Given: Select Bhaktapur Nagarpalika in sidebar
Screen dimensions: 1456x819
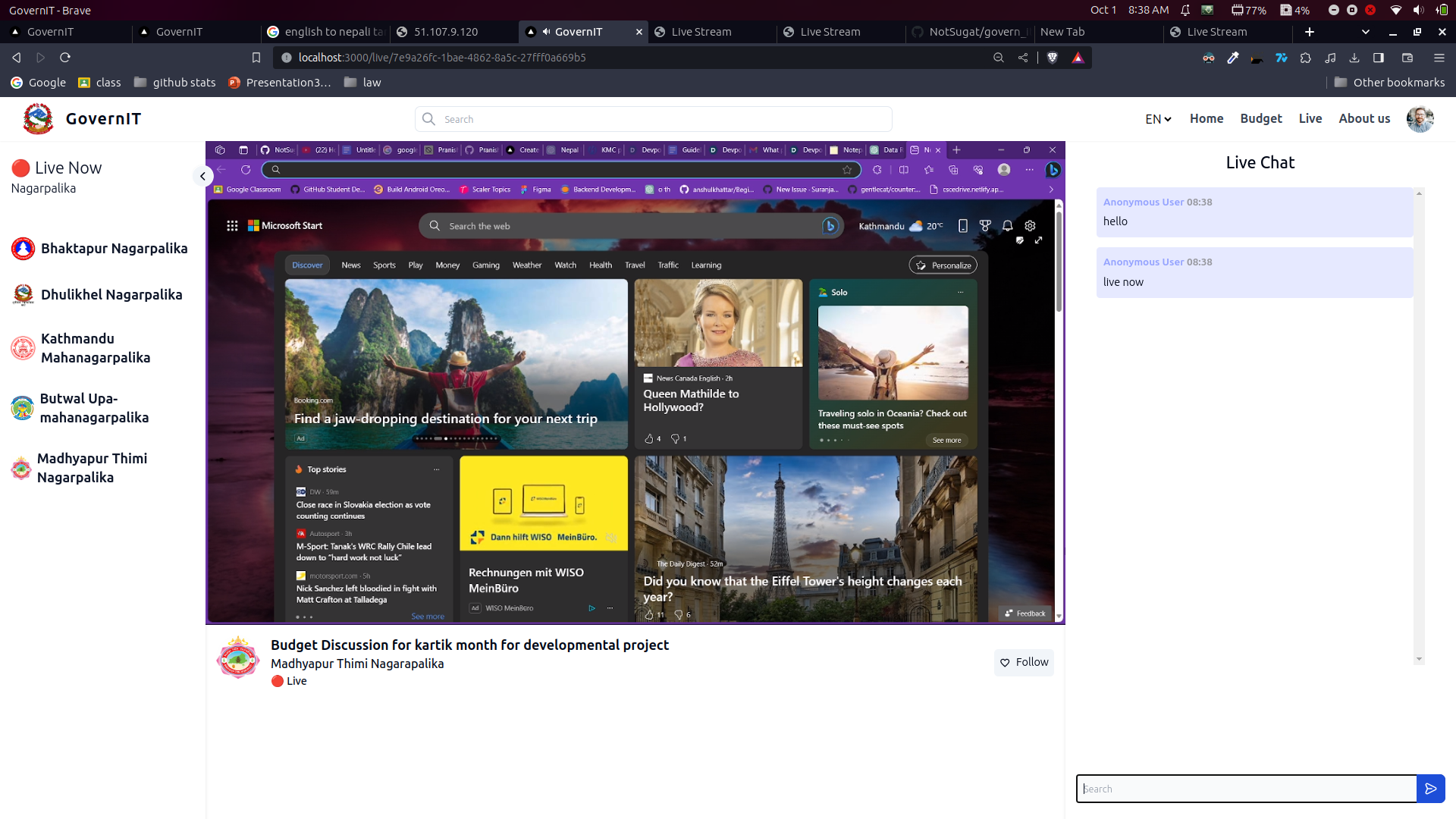Looking at the screenshot, I should [x=114, y=249].
